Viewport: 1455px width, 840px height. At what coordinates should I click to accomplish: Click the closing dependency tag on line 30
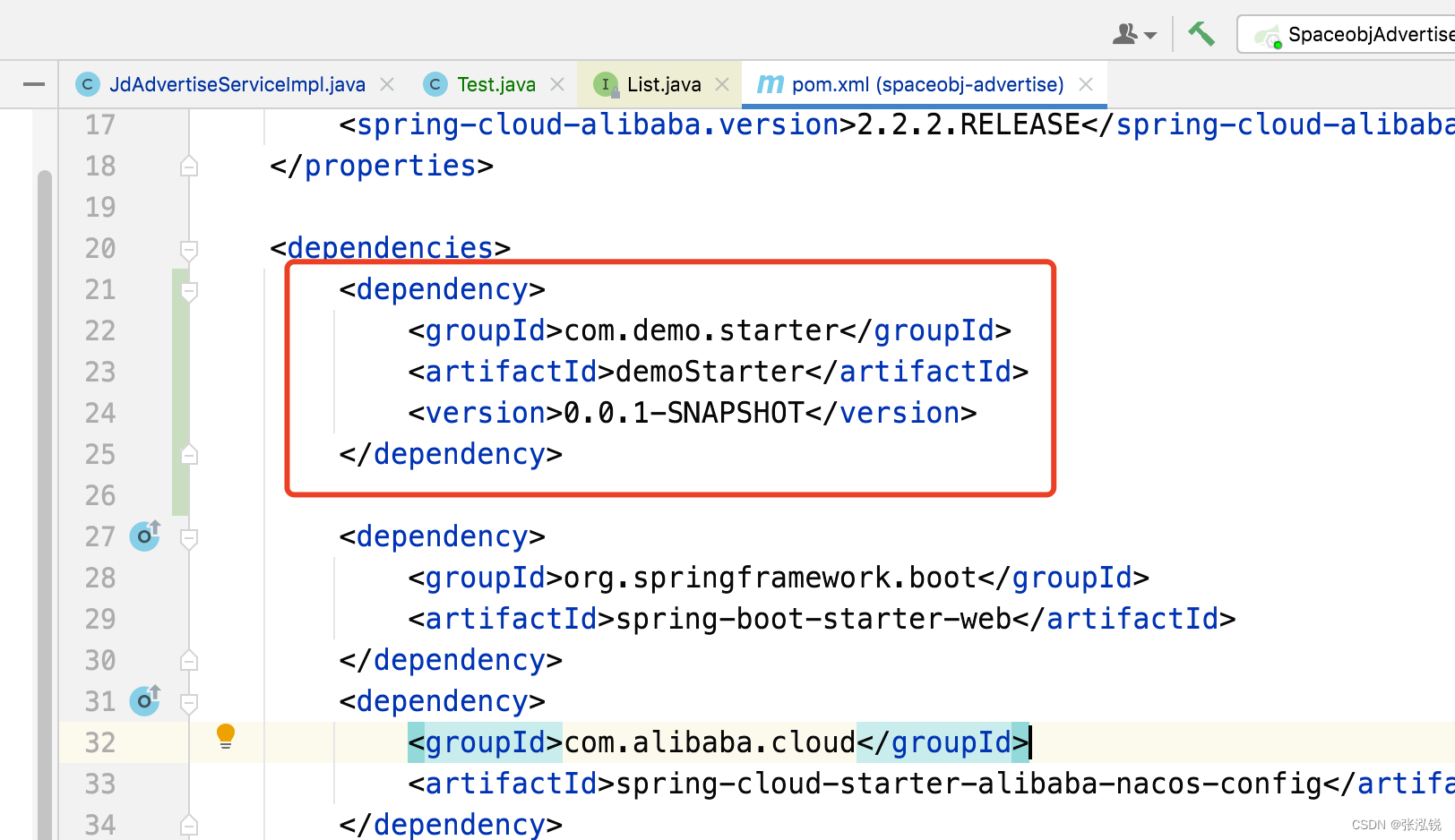point(451,660)
